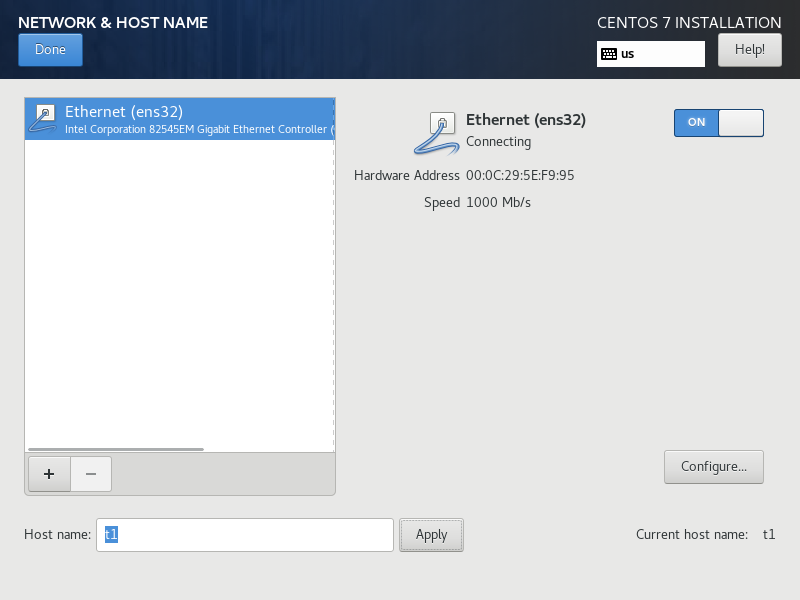The image size is (800, 600).
Task: Click the Intel Corporation 82545EM controller description
Action: [x=195, y=129]
